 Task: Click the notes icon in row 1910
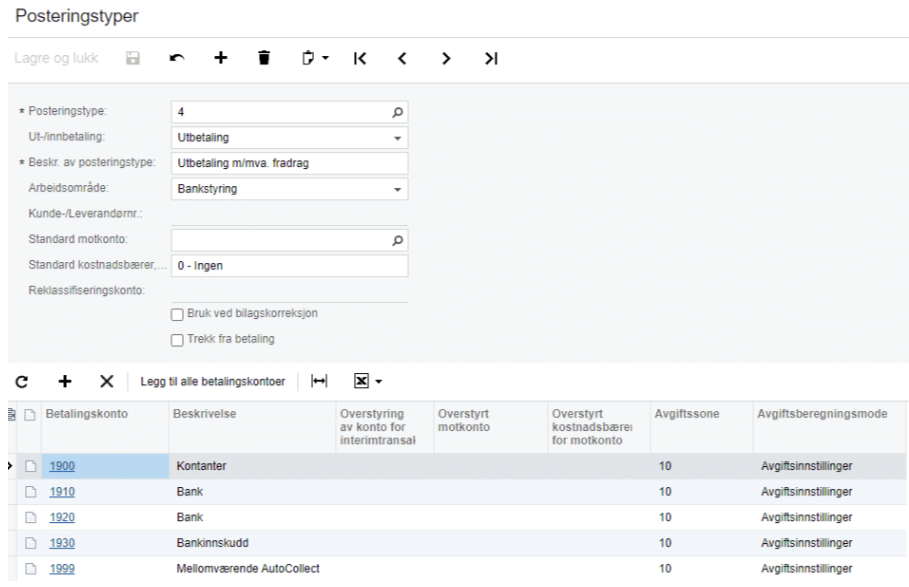click(x=31, y=492)
